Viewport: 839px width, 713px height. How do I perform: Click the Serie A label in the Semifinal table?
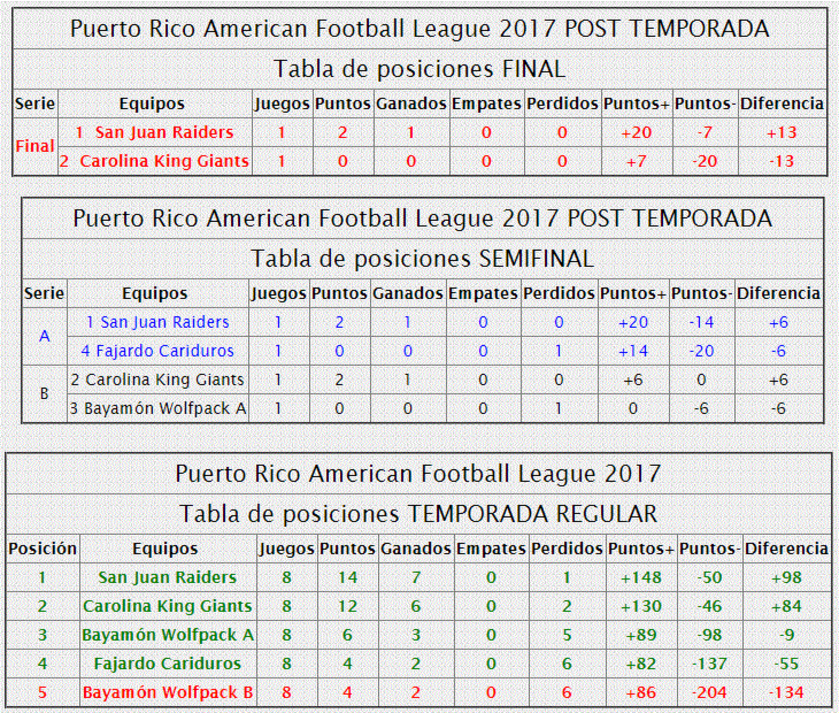click(x=44, y=336)
